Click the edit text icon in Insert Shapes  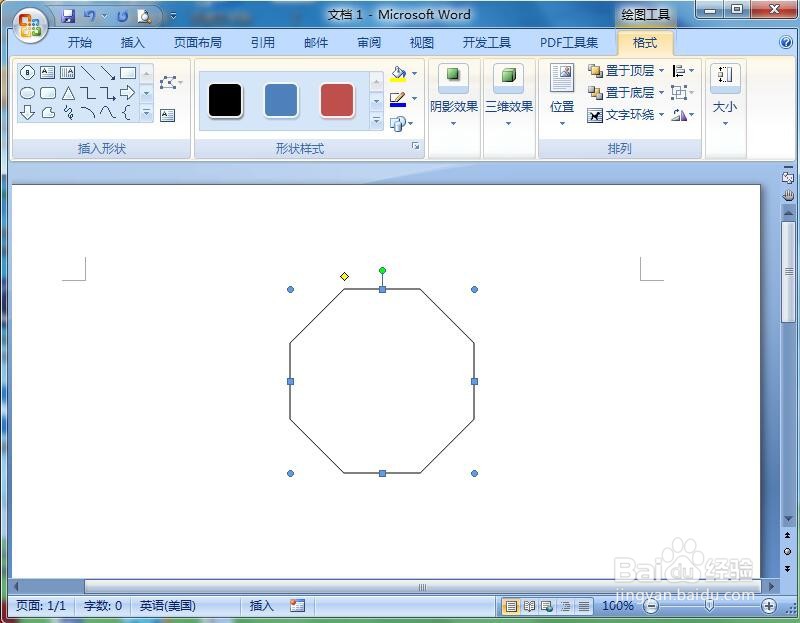167,115
